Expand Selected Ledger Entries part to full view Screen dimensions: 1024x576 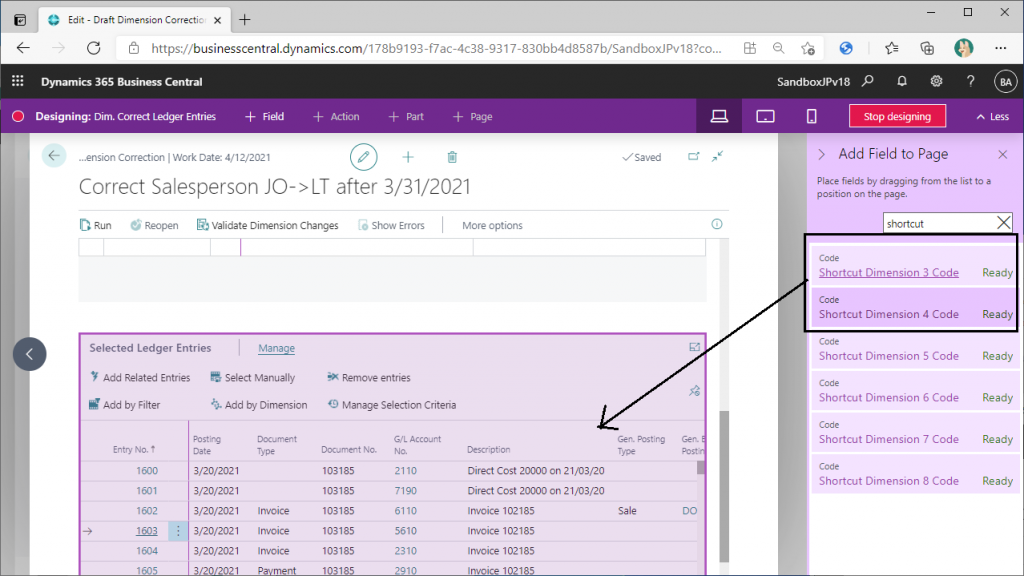(694, 347)
